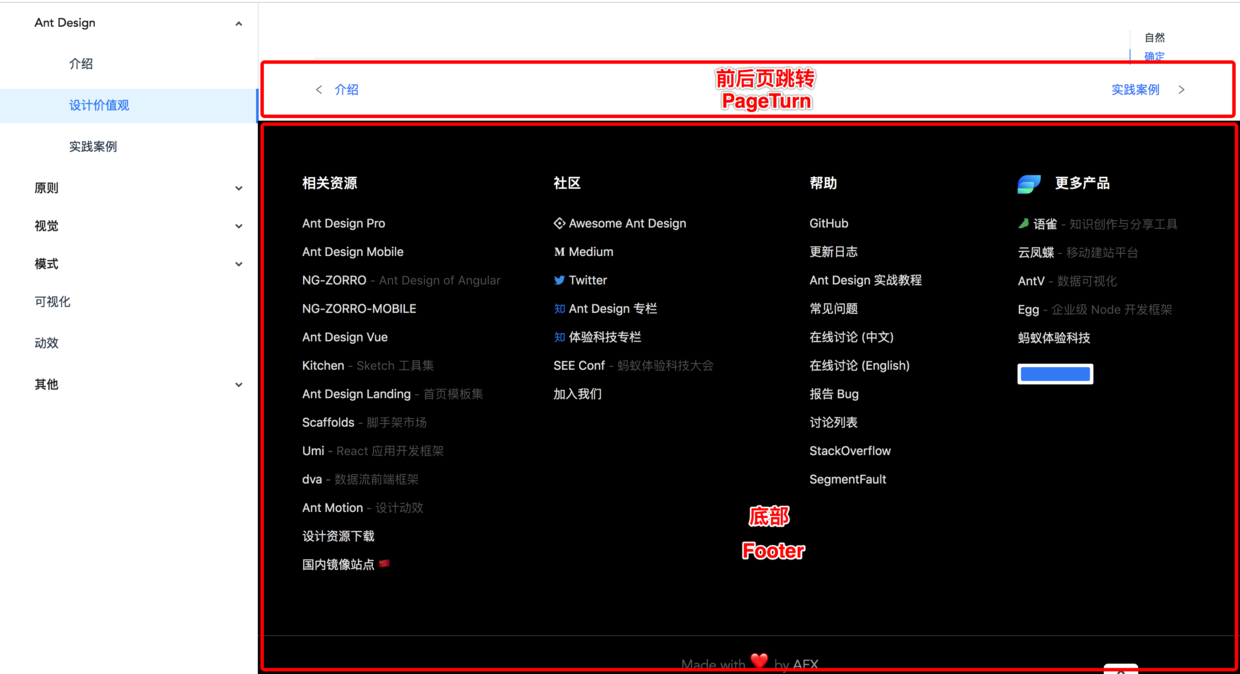Click the Zhihu icon beside Ant Design 专栏
The image size is (1240, 674).
point(559,309)
